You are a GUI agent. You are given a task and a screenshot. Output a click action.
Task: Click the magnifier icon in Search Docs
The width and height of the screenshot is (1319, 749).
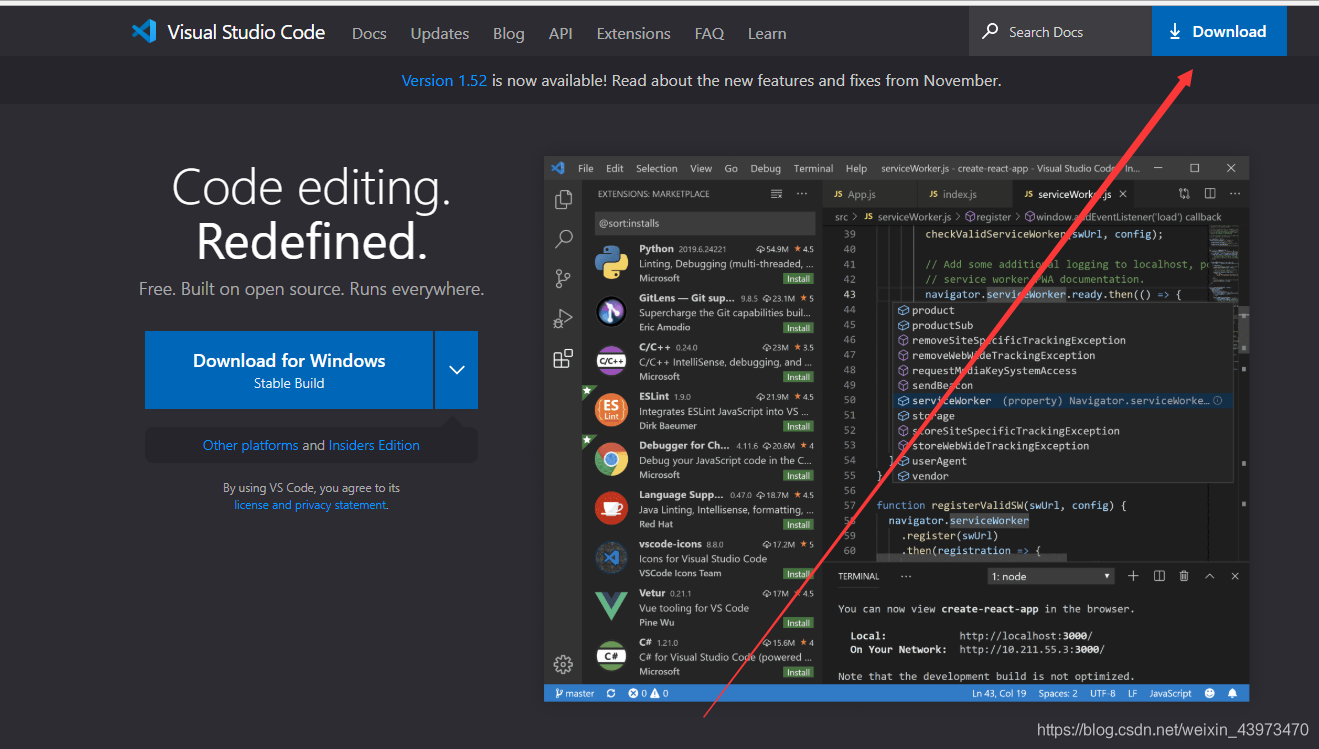tap(990, 32)
